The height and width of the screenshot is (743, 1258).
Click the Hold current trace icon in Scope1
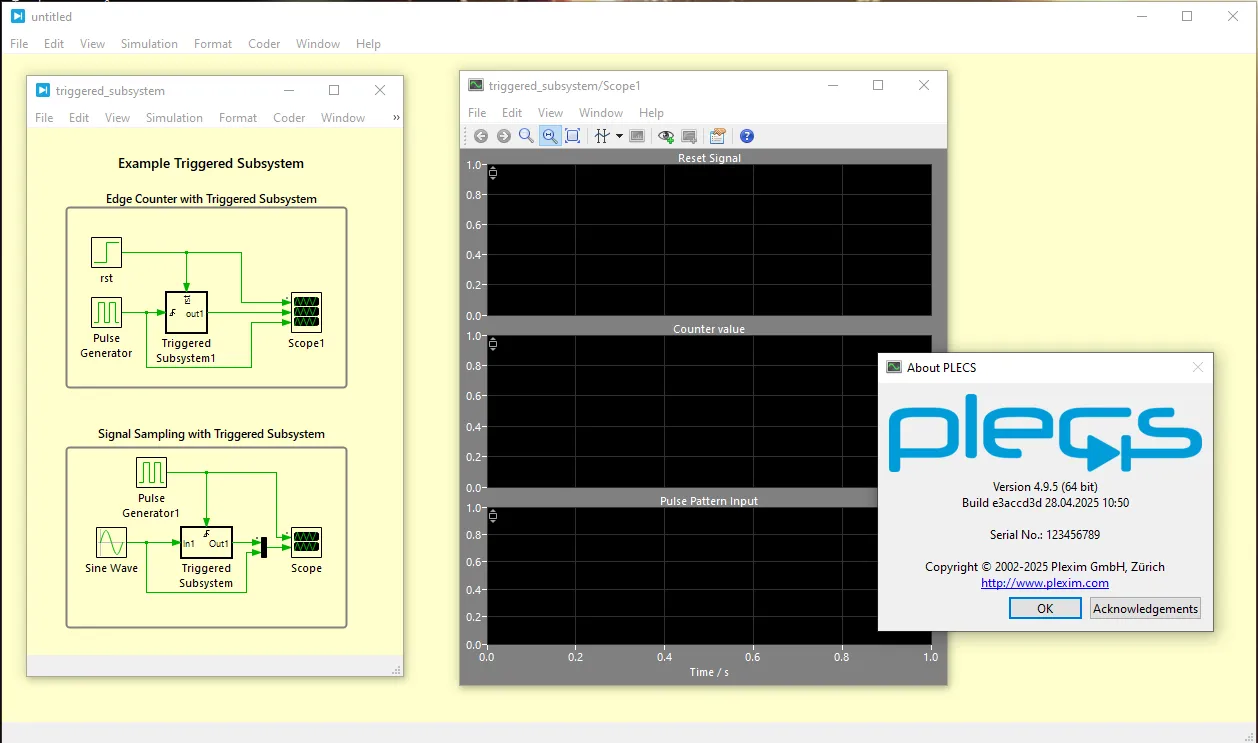[x=689, y=136]
